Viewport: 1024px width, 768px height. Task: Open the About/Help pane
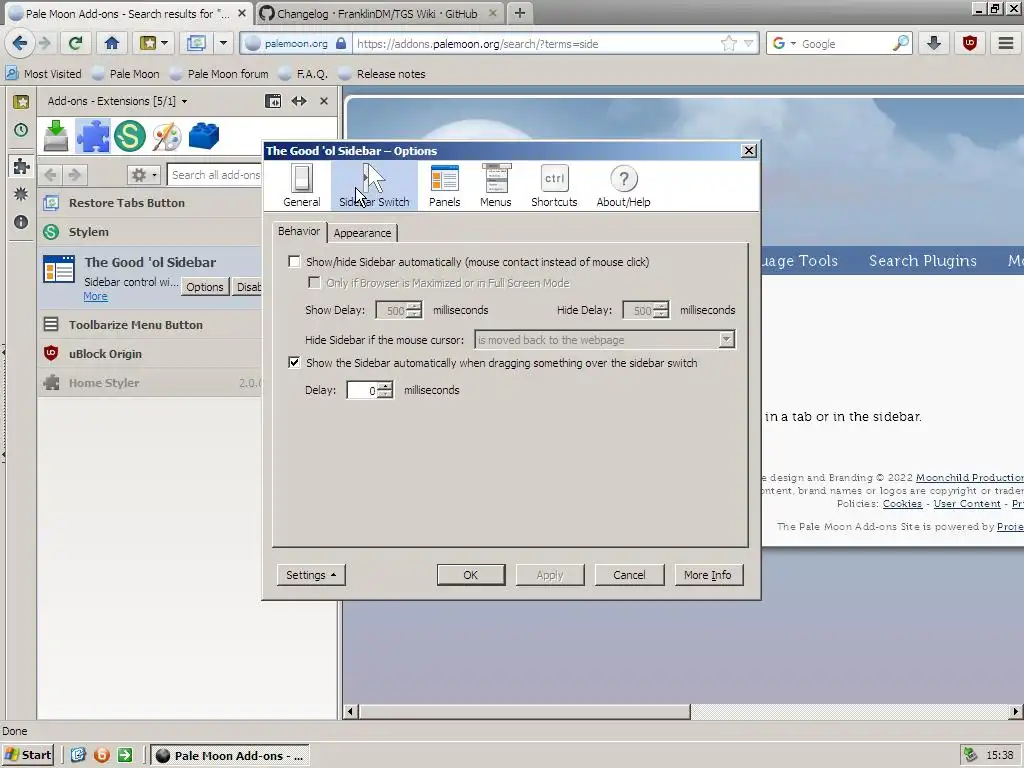(x=624, y=185)
